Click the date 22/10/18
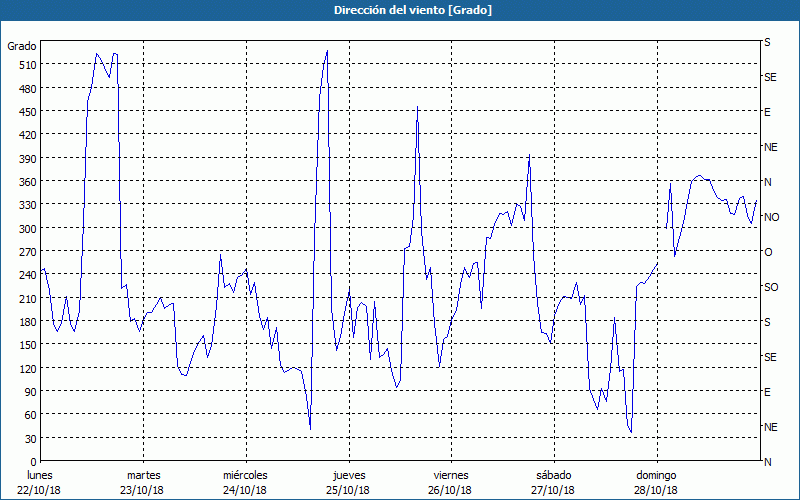The width and height of the screenshot is (800, 500). click(x=39, y=490)
